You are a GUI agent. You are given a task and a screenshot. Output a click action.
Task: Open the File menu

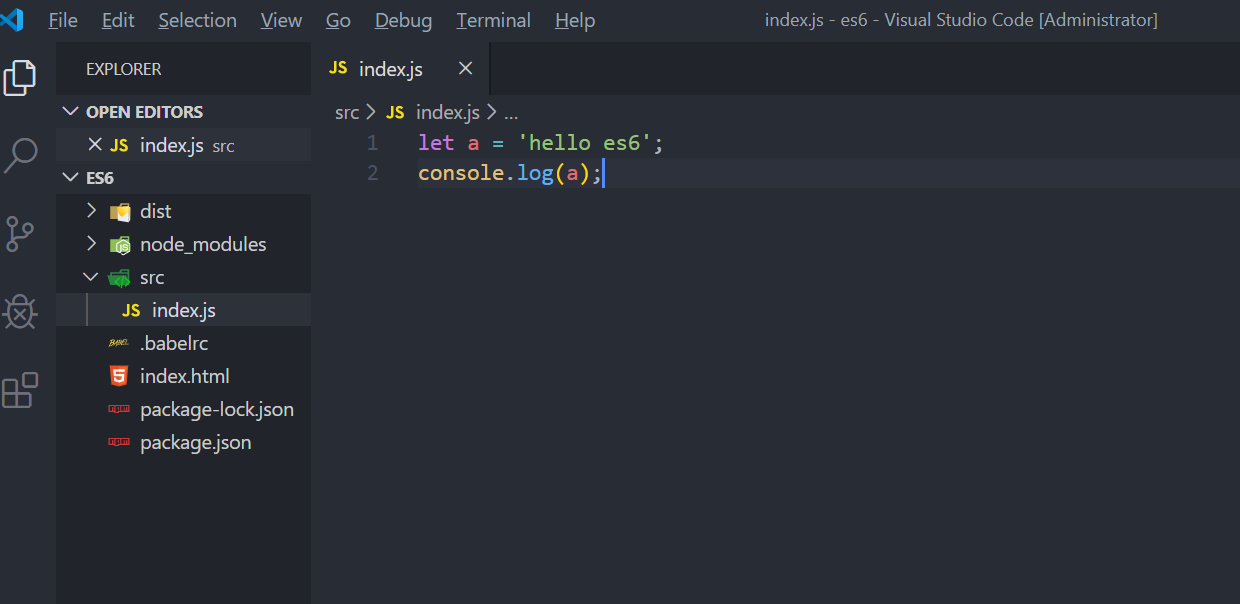[63, 20]
